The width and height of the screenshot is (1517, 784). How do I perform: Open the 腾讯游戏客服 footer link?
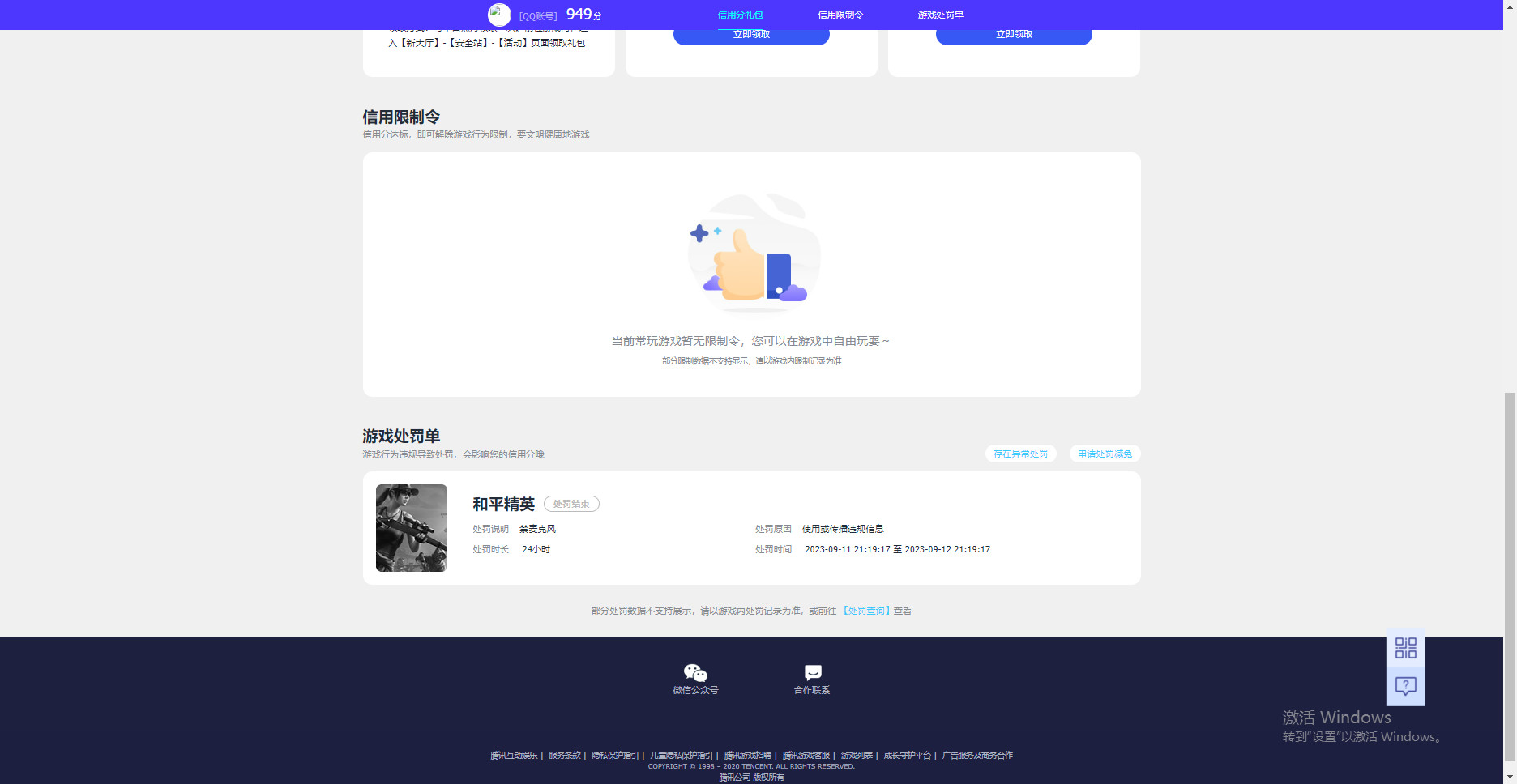point(806,756)
